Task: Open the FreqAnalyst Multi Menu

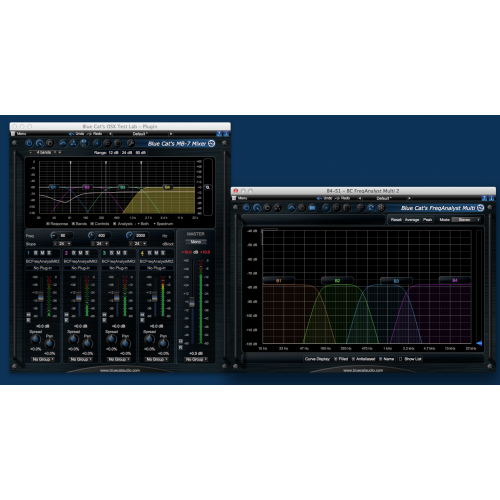Action: [x=240, y=198]
